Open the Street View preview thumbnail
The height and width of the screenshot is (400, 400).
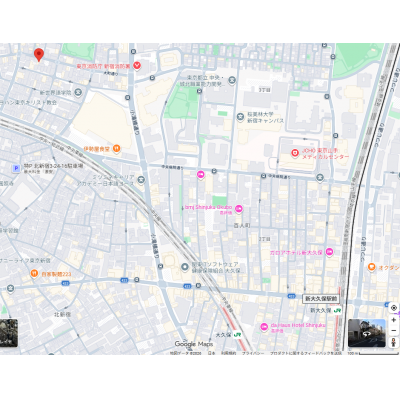click(x=367, y=333)
